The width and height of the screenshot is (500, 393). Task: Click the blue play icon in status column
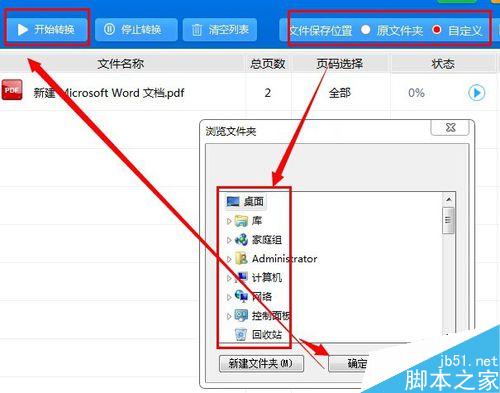(477, 93)
